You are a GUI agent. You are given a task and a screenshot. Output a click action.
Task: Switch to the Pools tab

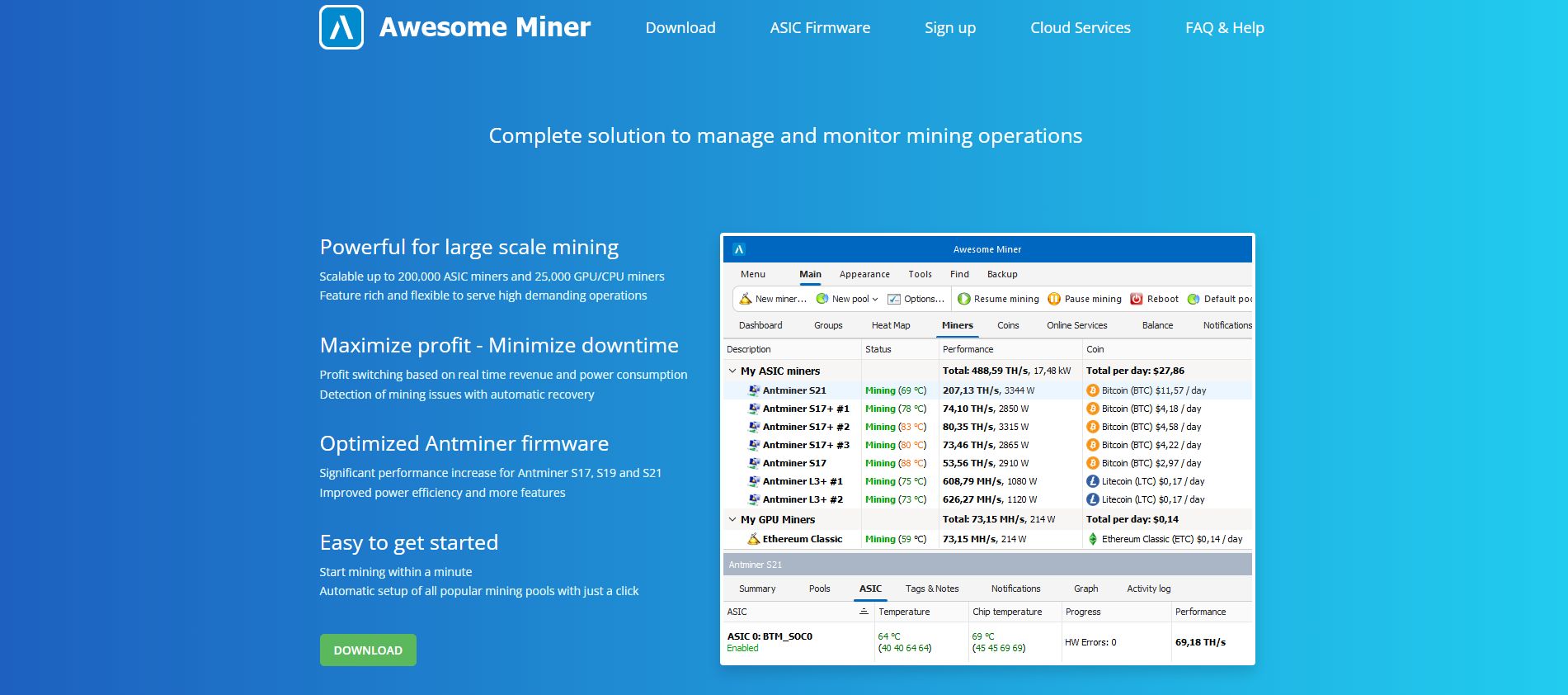click(819, 589)
